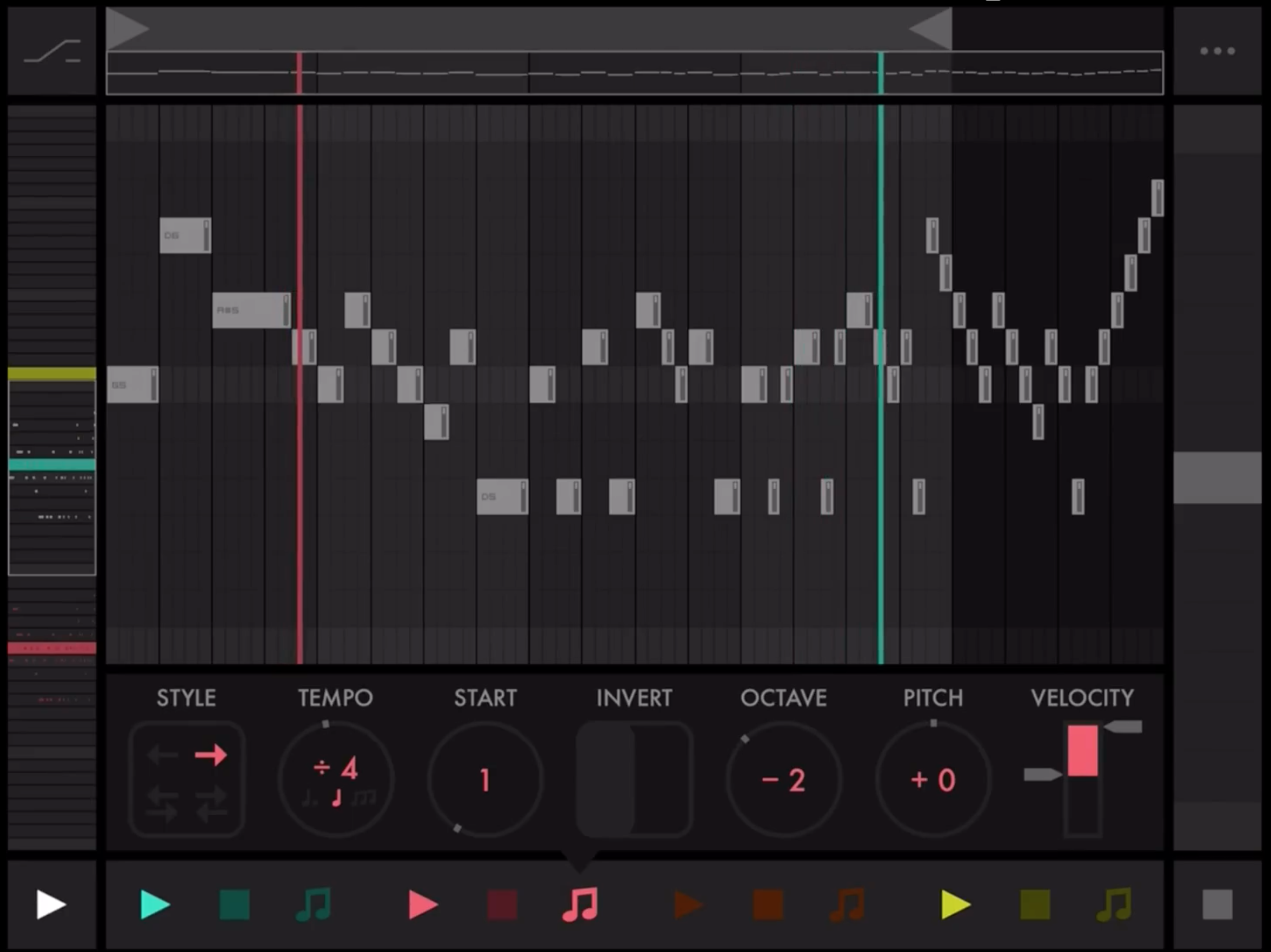Select the G5 note block
Image resolution: width=1271 pixels, height=952 pixels.
click(x=132, y=384)
